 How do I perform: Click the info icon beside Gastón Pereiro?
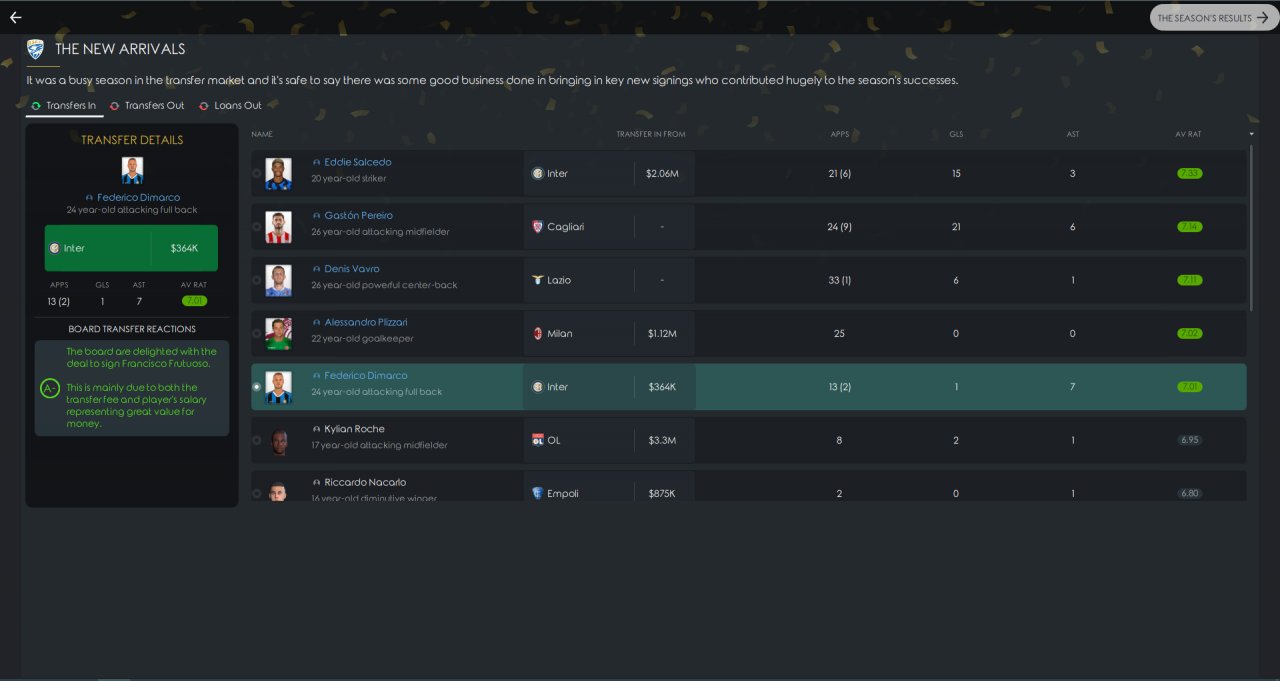pyautogui.click(x=317, y=216)
